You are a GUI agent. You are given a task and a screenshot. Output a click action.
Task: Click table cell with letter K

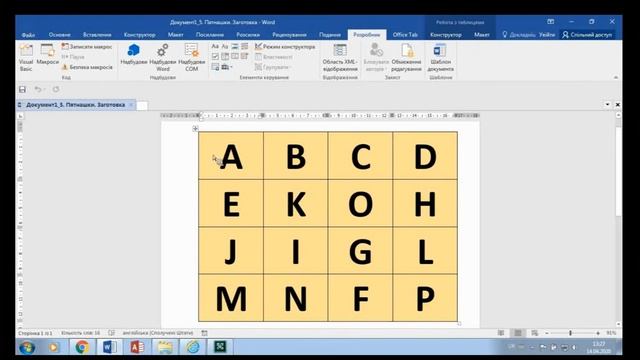[x=296, y=203]
